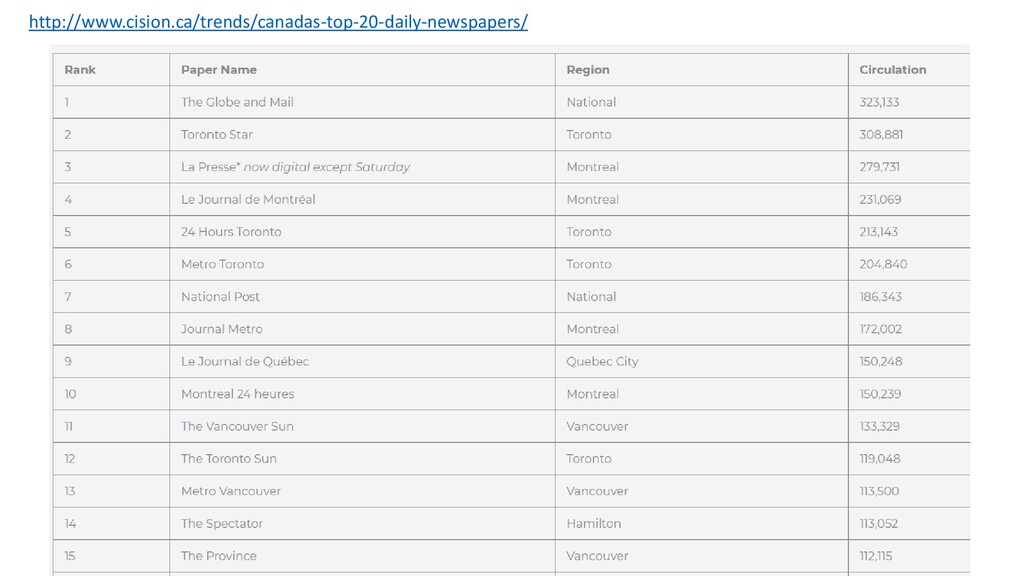Click circulation value 186,343
Screen dimensions: 1024x576
tap(880, 296)
